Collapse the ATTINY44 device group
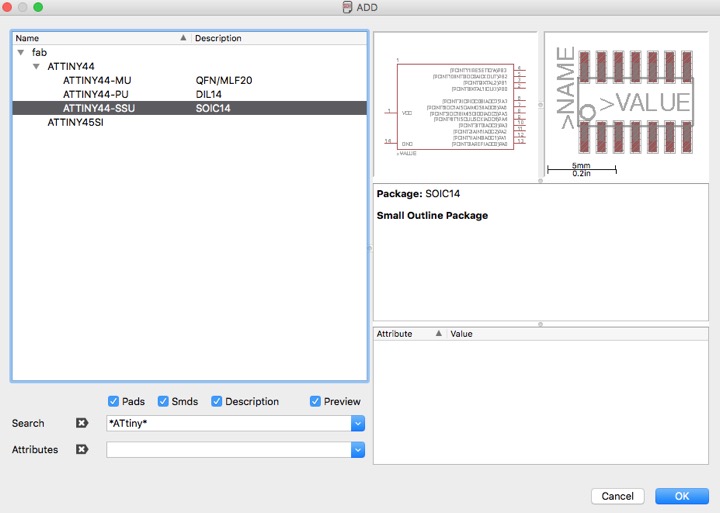 pos(36,67)
